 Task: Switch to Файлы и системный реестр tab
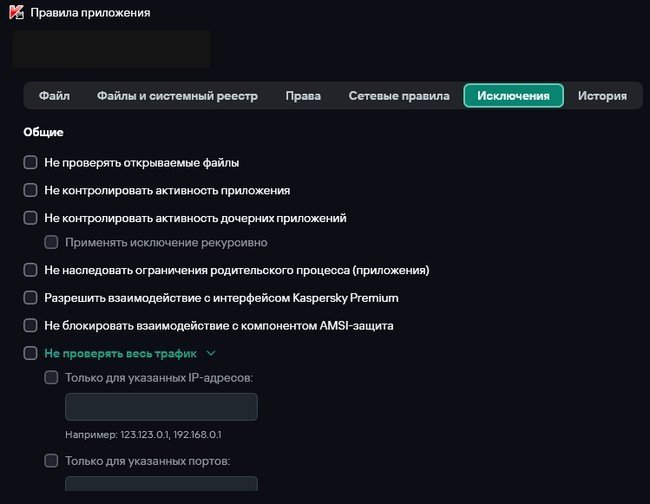click(x=177, y=96)
